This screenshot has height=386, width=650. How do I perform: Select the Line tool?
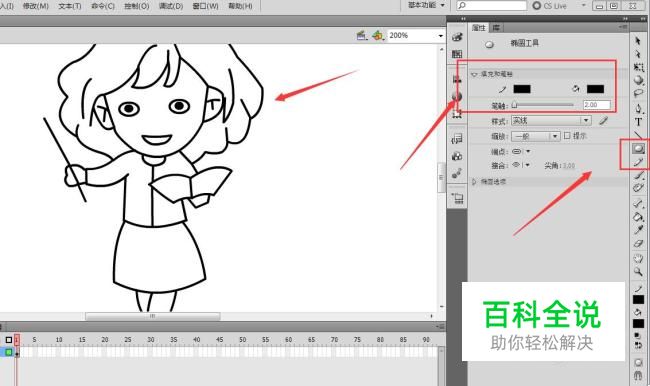638,135
